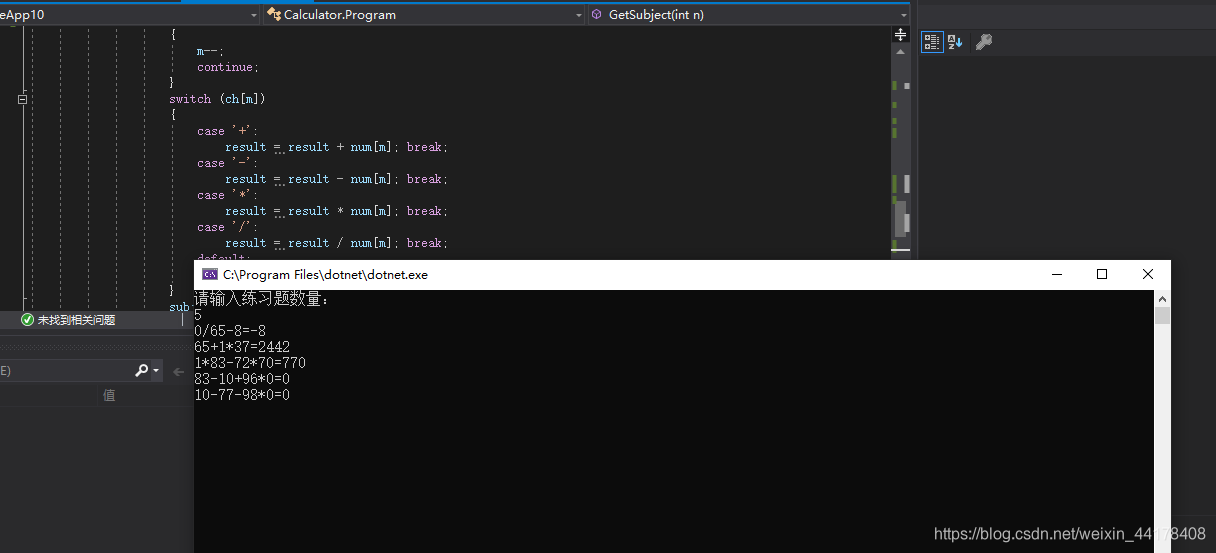The width and height of the screenshot is (1216, 553).
Task: Click the code line m--;
Action: pyautogui.click(x=211, y=51)
